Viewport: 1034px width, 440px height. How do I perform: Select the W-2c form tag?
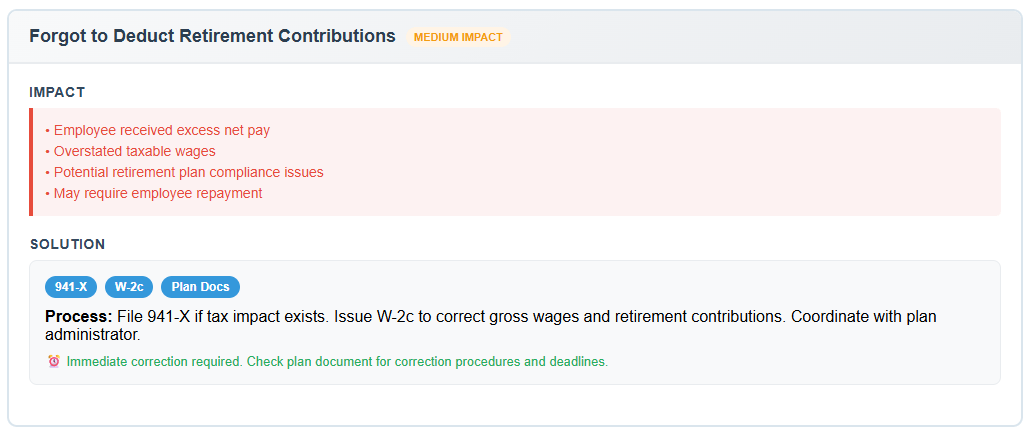click(129, 287)
